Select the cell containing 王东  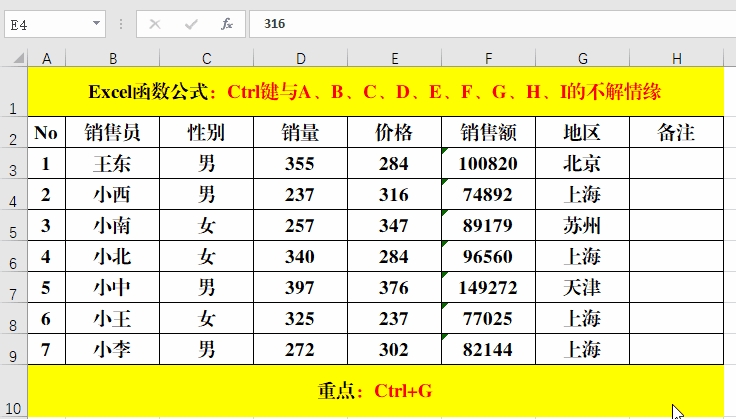[x=113, y=163]
